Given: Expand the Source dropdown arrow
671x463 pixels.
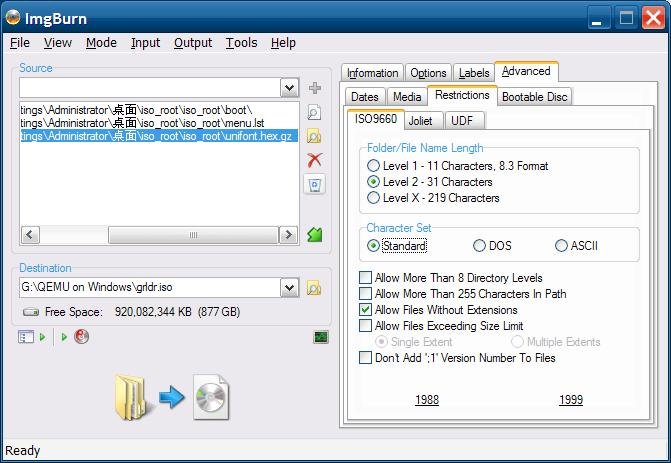Looking at the screenshot, I should (289, 88).
